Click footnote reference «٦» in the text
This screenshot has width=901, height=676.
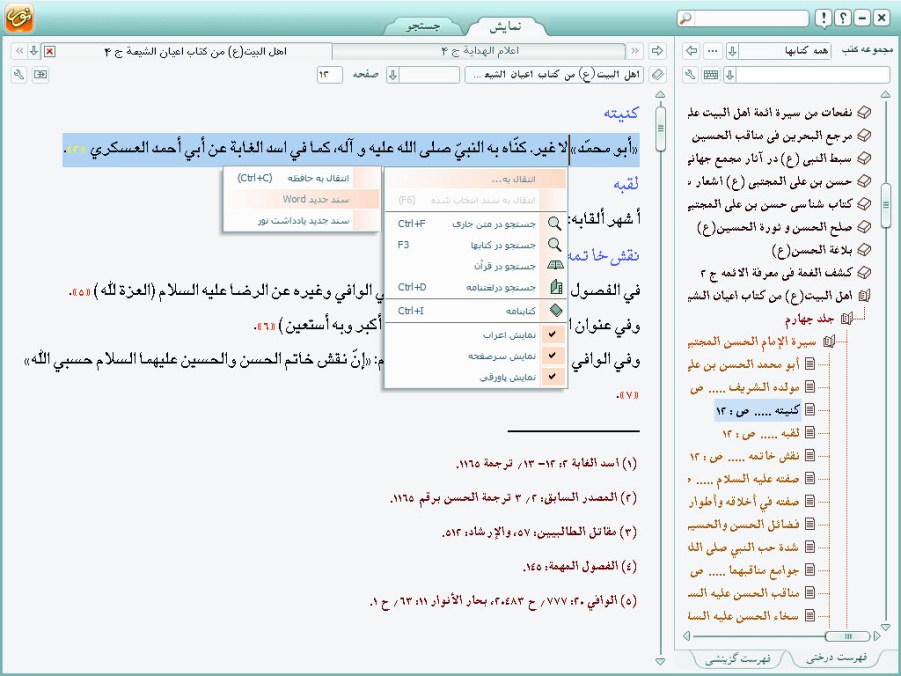pyautogui.click(x=264, y=327)
